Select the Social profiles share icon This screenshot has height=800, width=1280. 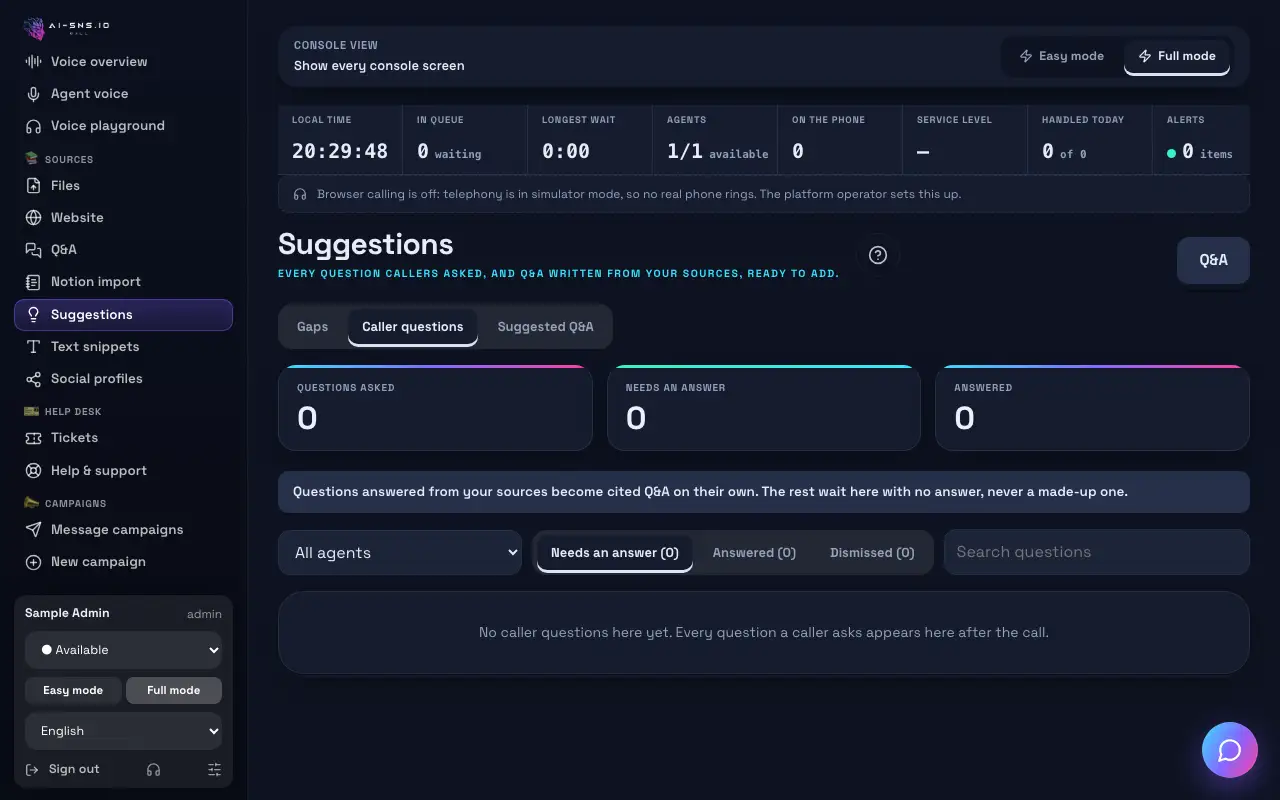click(33, 379)
